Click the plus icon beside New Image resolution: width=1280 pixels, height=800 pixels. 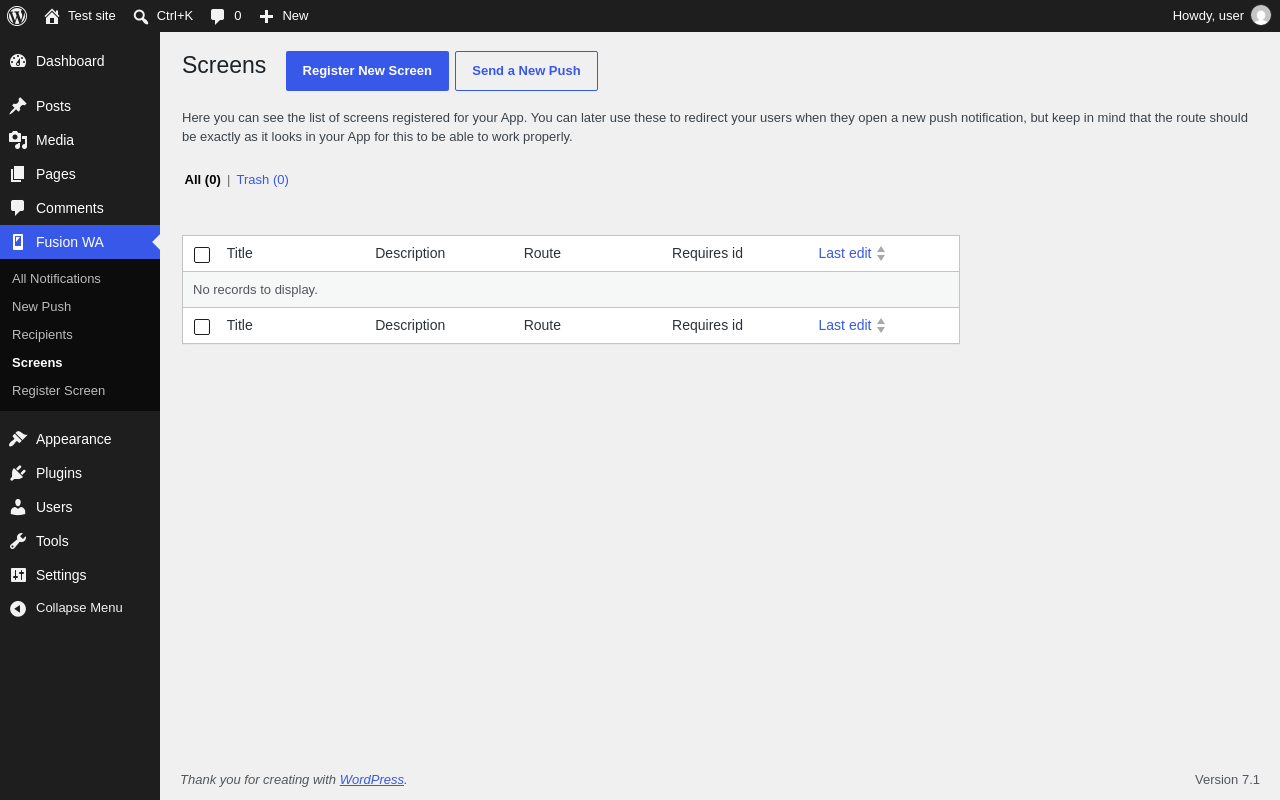coord(266,16)
